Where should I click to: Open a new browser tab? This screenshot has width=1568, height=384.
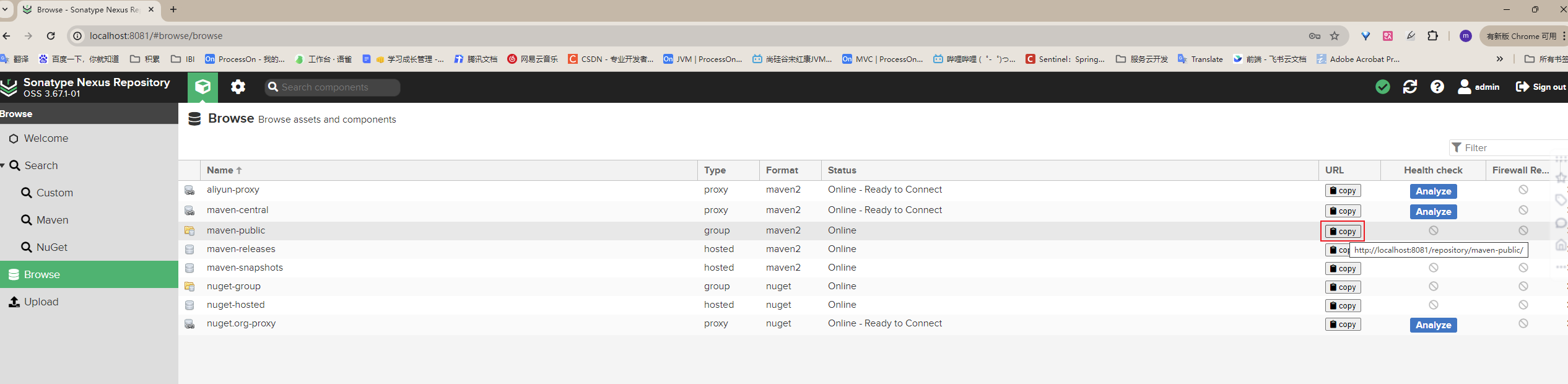point(173,9)
